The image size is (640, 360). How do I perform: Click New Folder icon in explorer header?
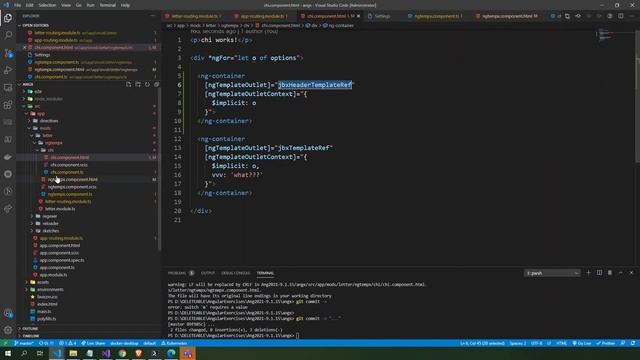point(138,84)
